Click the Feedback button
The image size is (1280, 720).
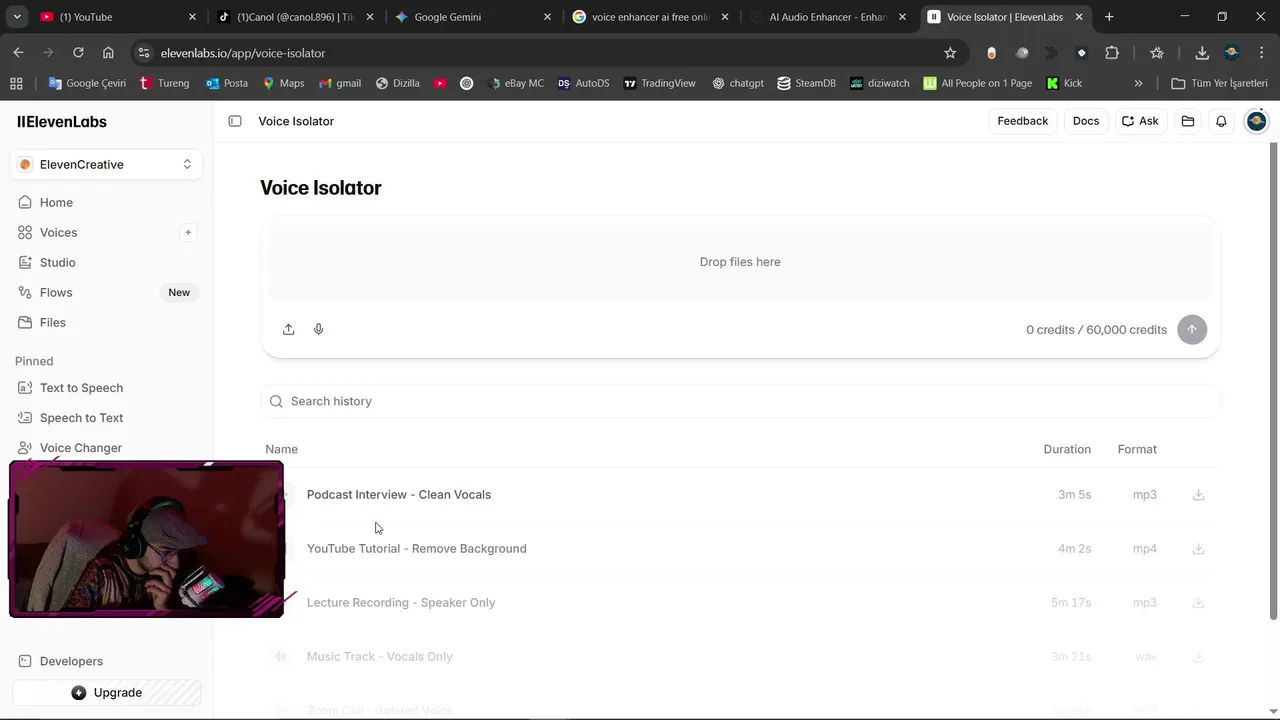pyautogui.click(x=1022, y=121)
